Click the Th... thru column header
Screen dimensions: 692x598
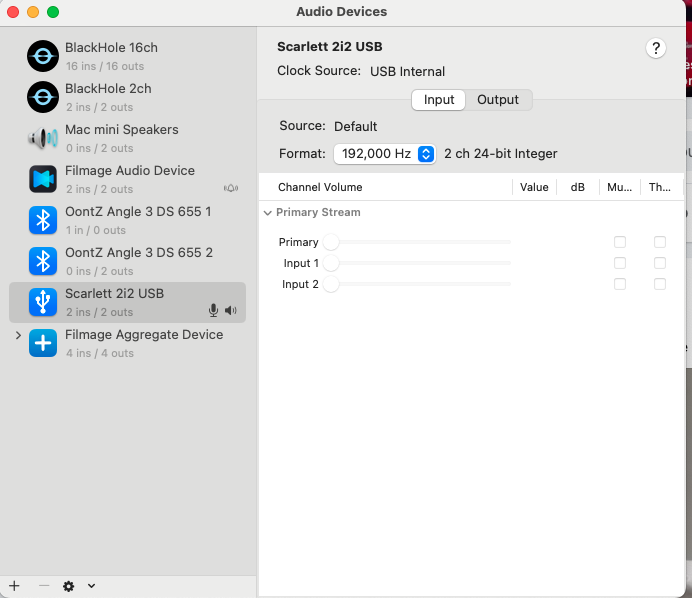[660, 187]
